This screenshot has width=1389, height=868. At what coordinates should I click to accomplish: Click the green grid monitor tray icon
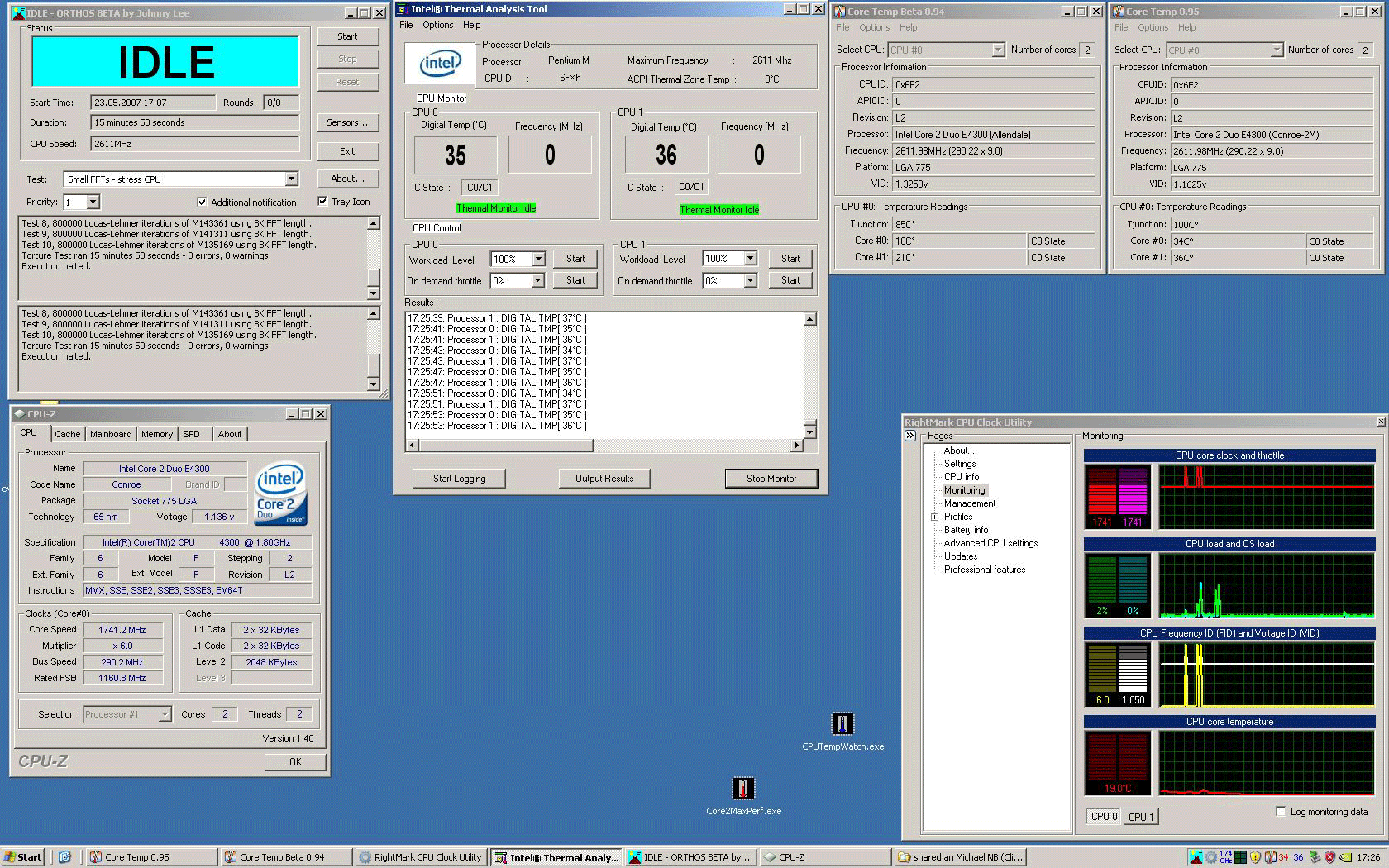pos(1240,857)
